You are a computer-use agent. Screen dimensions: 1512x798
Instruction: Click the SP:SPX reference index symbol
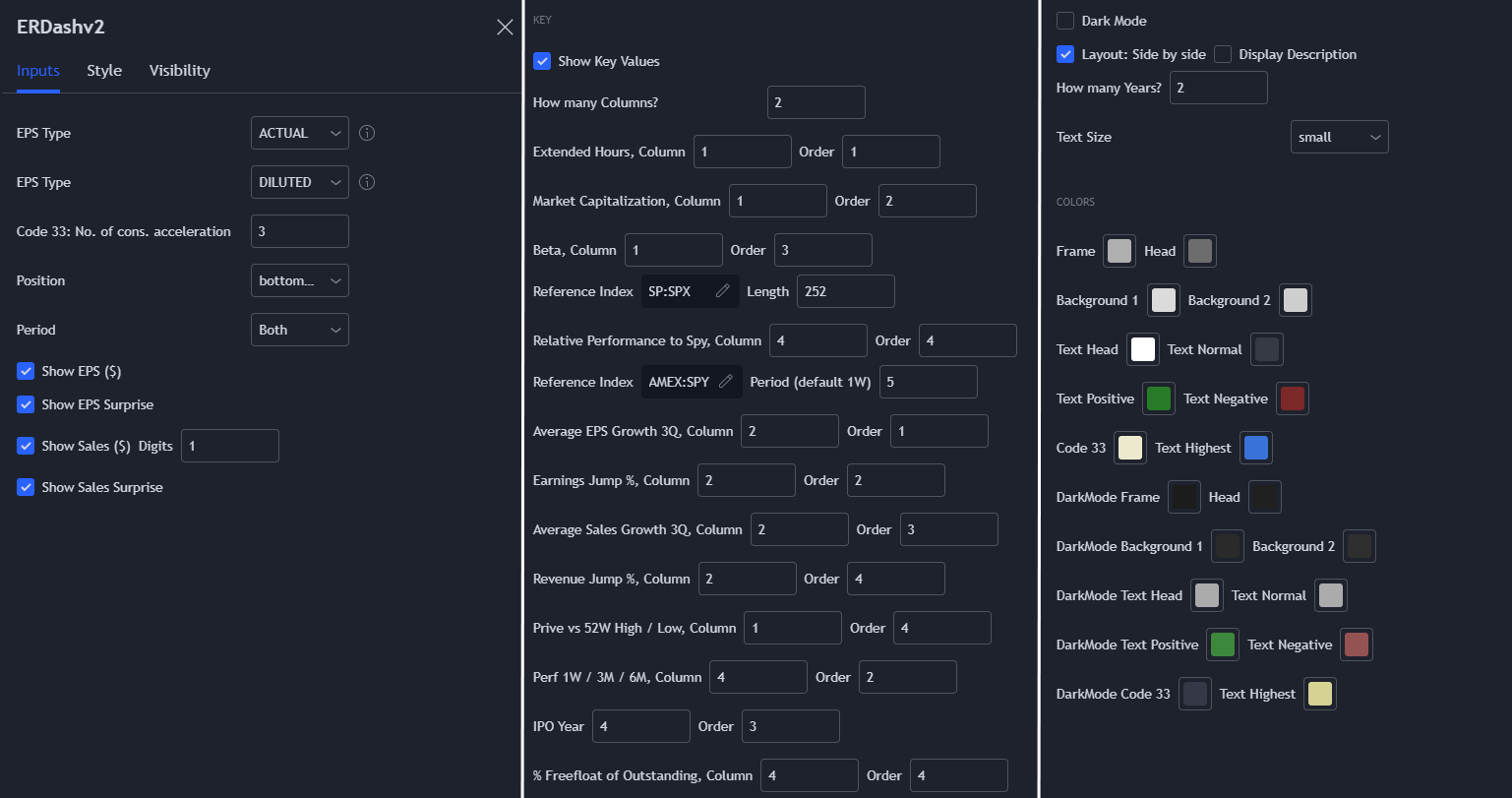(691, 291)
